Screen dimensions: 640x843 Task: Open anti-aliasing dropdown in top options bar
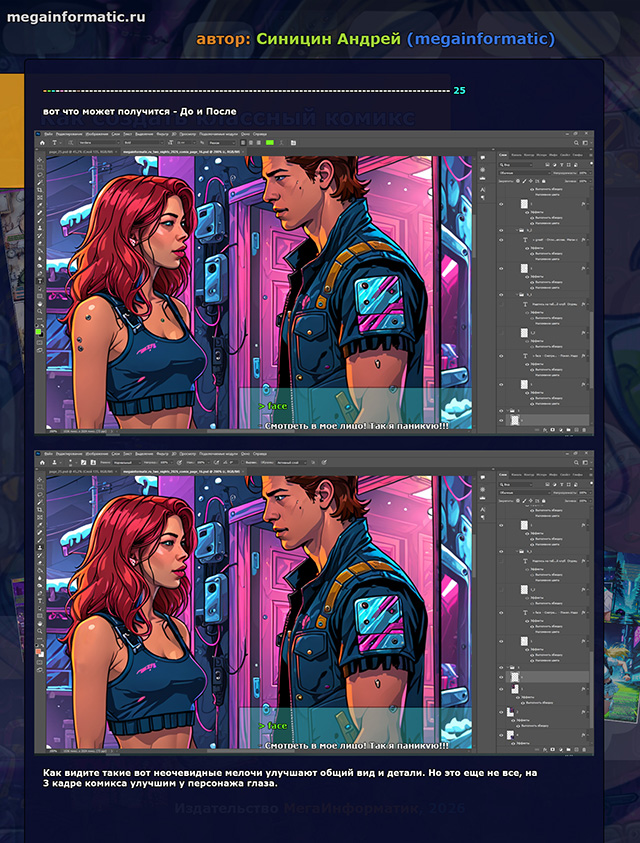click(222, 143)
